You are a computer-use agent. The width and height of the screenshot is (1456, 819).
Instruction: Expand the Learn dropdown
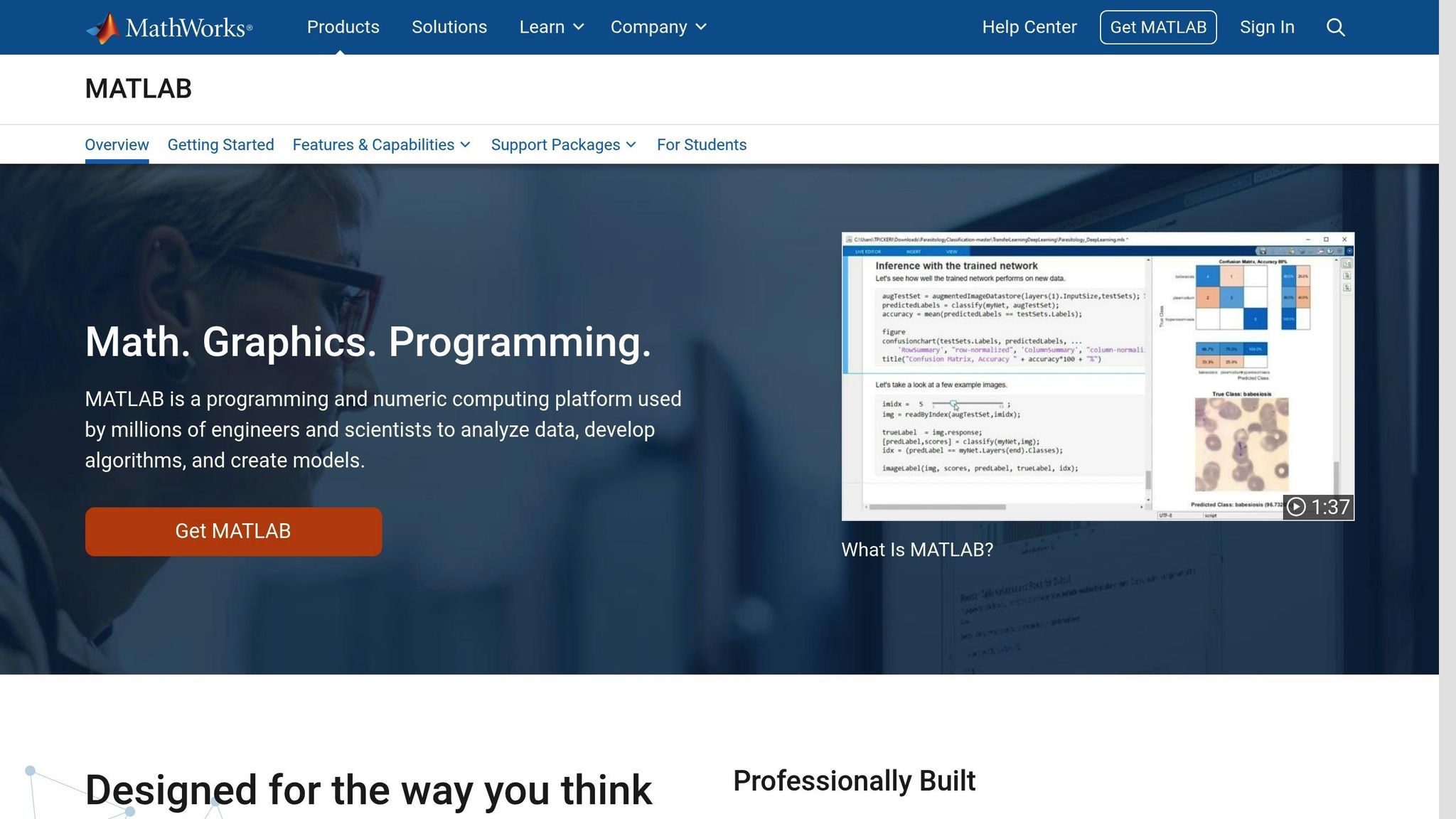pos(552,27)
